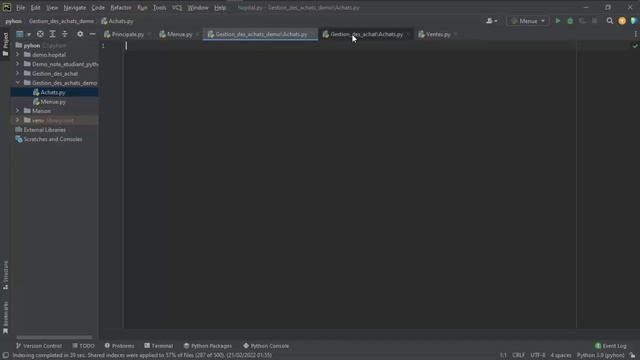Click the CRLF line separator in status bar
This screenshot has width=640, height=360.
518,355
